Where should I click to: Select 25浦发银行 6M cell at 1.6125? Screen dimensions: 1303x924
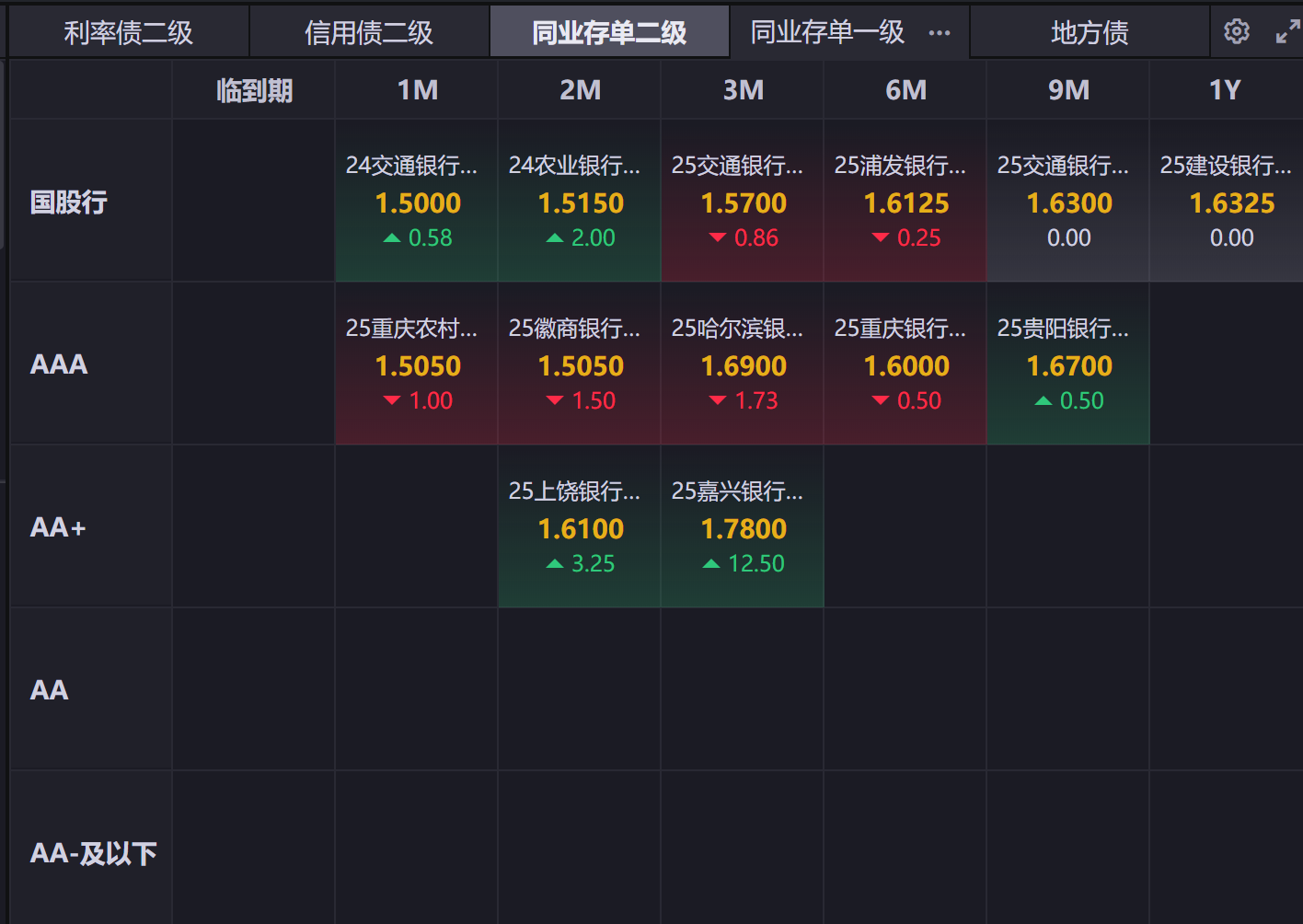pos(905,202)
